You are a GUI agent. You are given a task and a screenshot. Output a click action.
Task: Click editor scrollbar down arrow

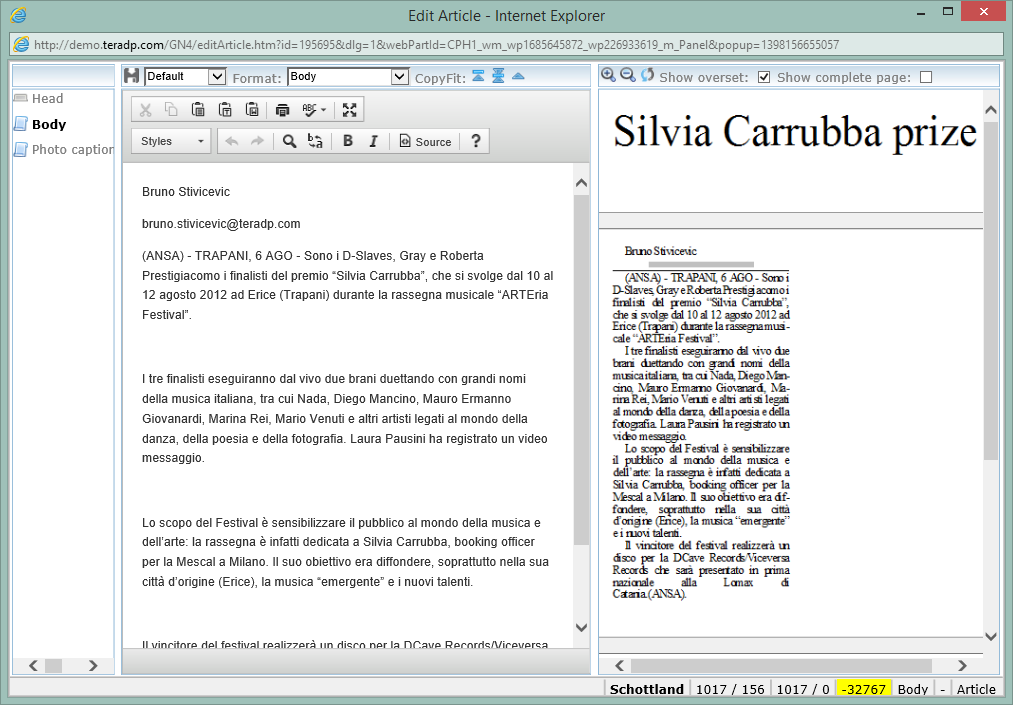(x=581, y=627)
